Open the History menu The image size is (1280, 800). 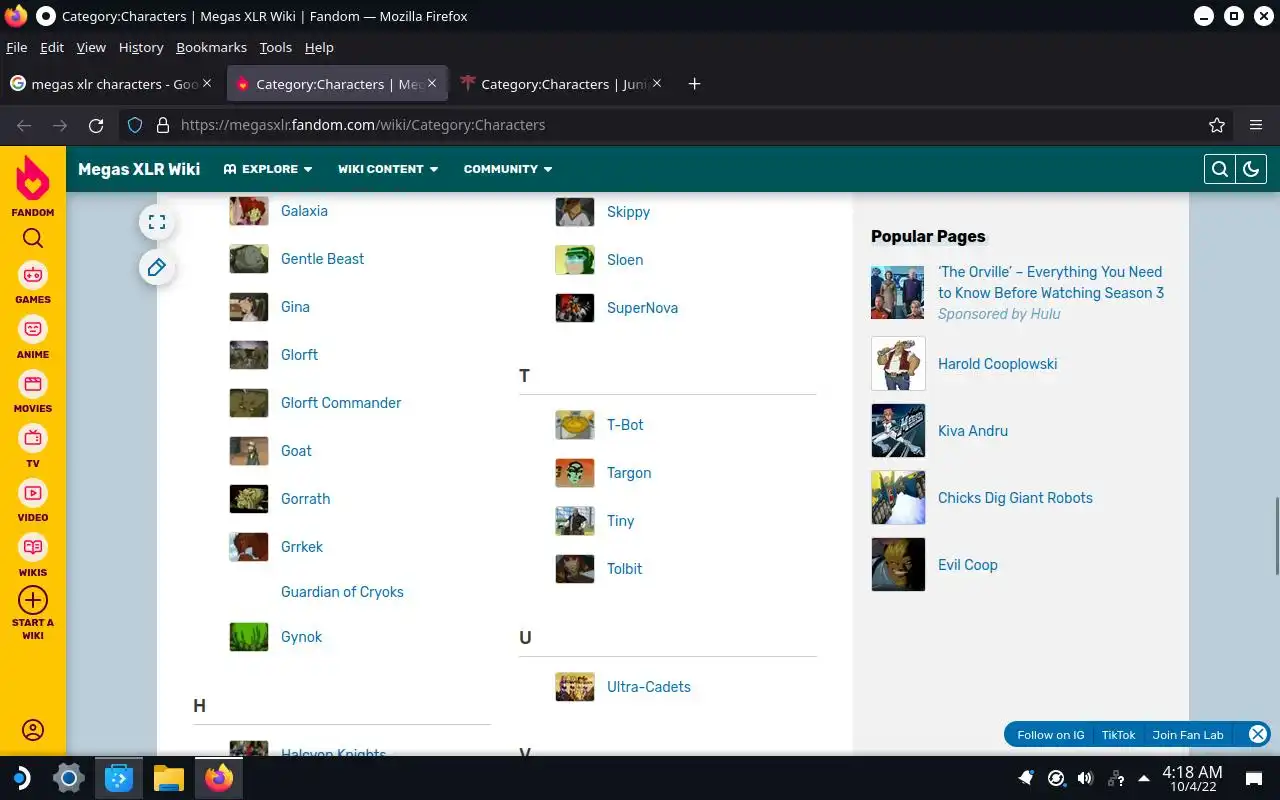click(x=140, y=47)
